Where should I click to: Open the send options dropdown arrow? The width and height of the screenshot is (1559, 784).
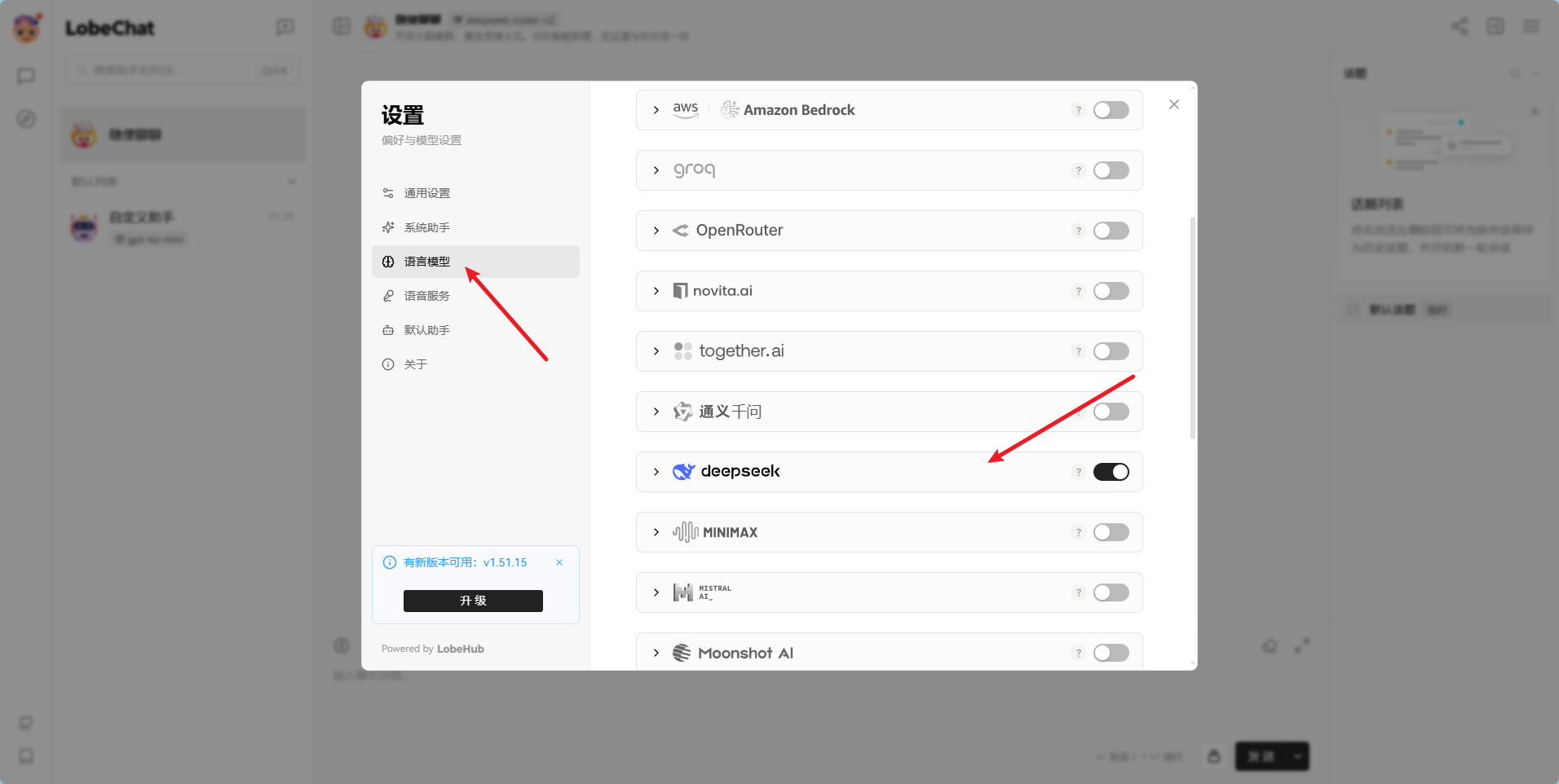[1297, 756]
